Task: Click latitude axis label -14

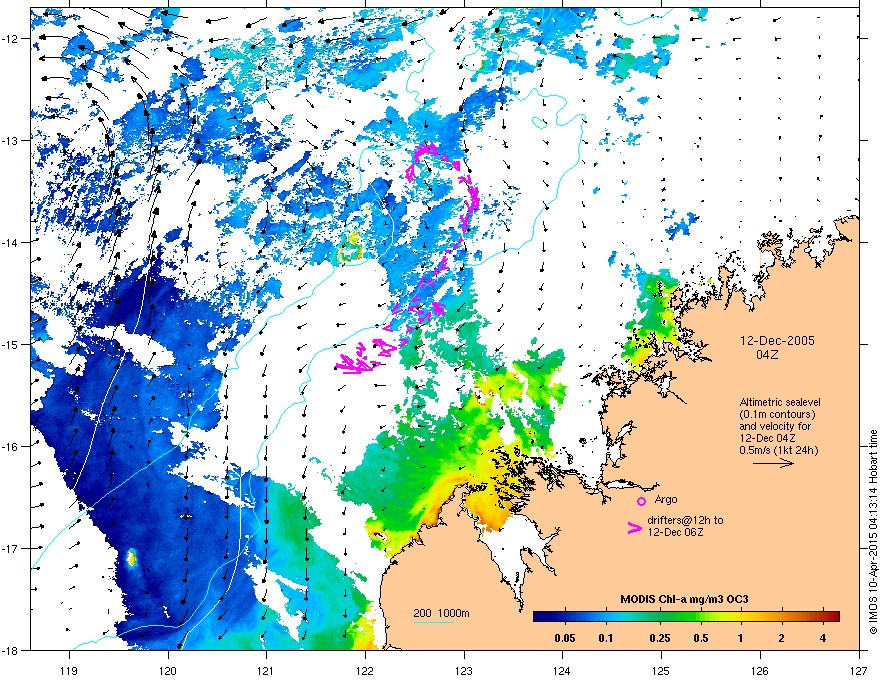Action: tap(10, 242)
